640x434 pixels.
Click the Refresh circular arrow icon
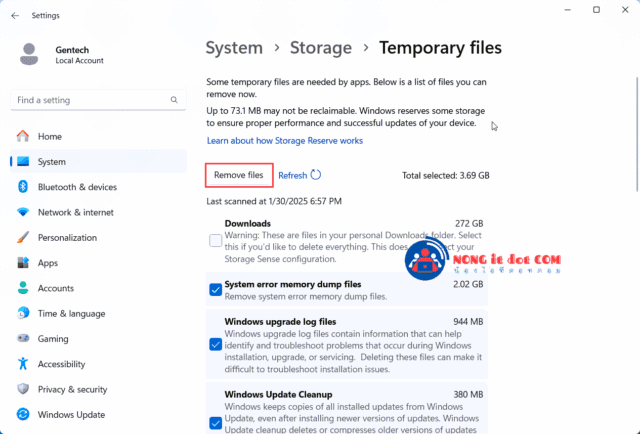316,175
